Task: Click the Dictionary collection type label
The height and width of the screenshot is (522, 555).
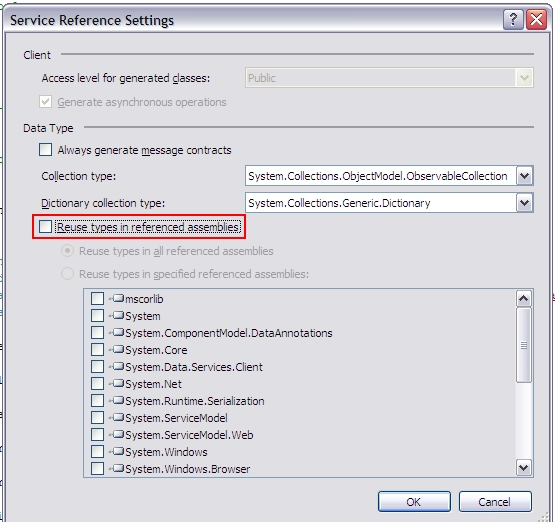Action: (x=103, y=203)
